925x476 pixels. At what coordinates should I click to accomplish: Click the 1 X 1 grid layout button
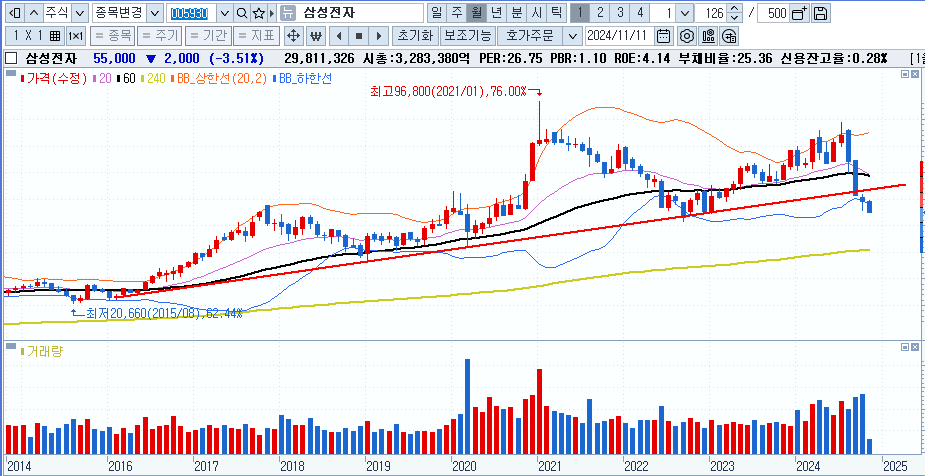pos(37,36)
